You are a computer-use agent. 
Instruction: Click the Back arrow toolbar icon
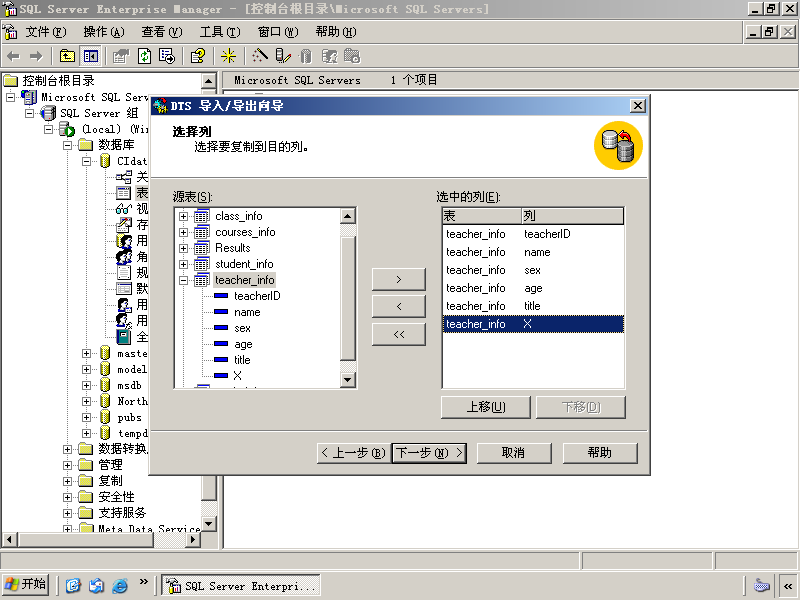click(x=13, y=56)
